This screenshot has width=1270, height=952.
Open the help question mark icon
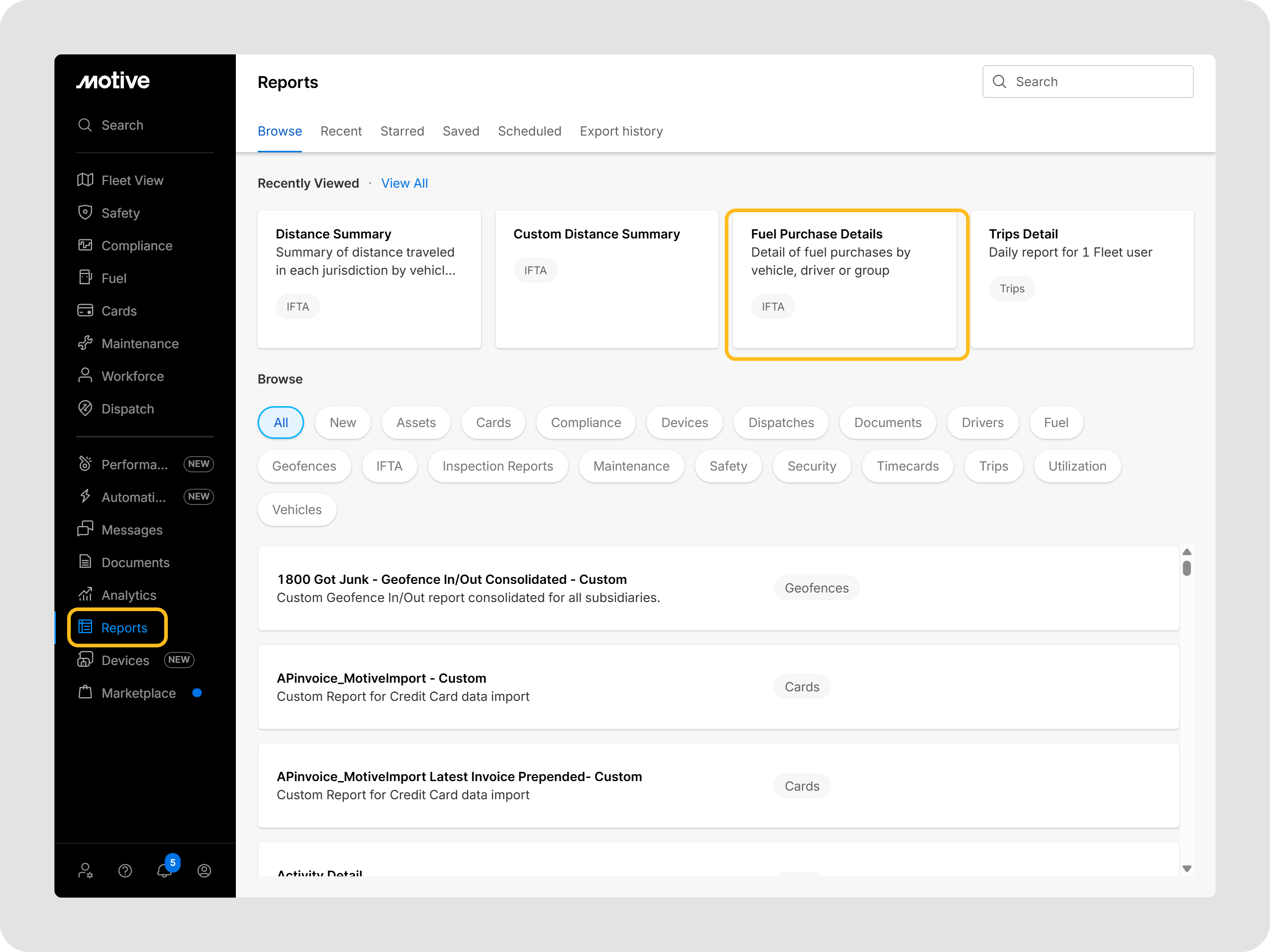click(x=125, y=870)
